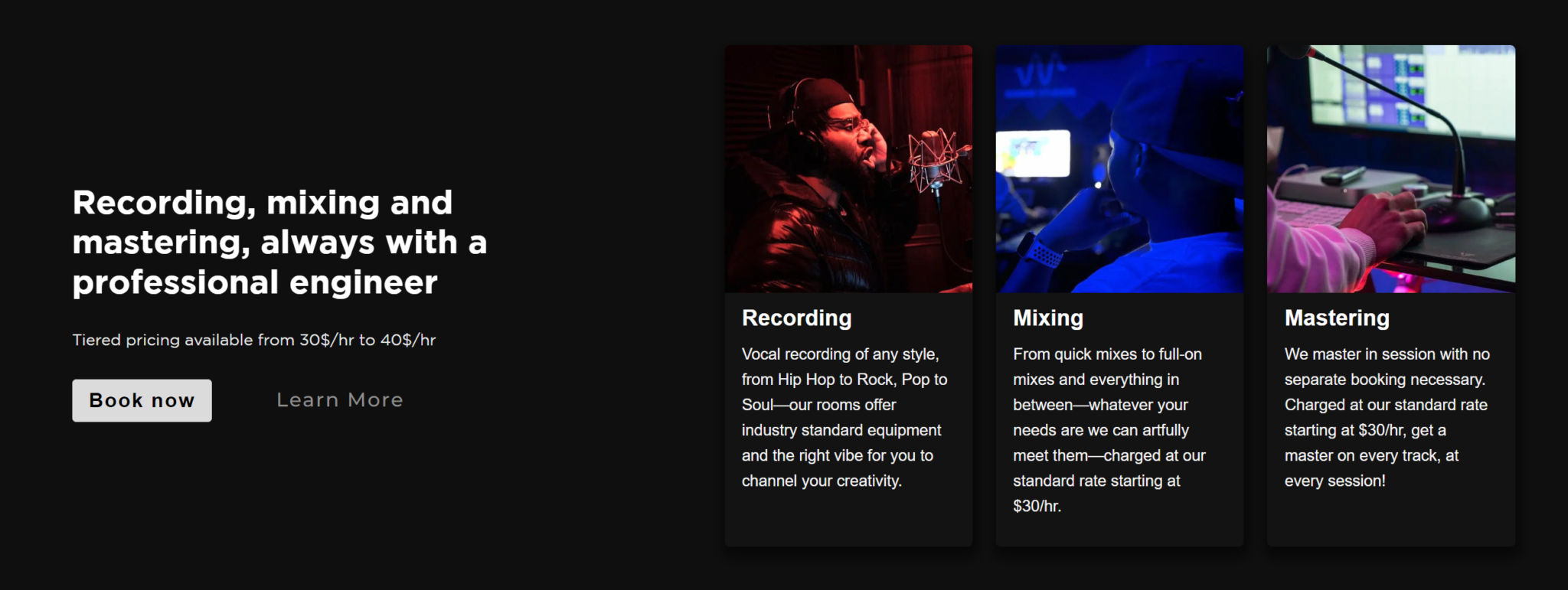Viewport: 1568px width, 590px height.
Task: Click the bright monitor in Mixing photo
Action: click(1032, 154)
